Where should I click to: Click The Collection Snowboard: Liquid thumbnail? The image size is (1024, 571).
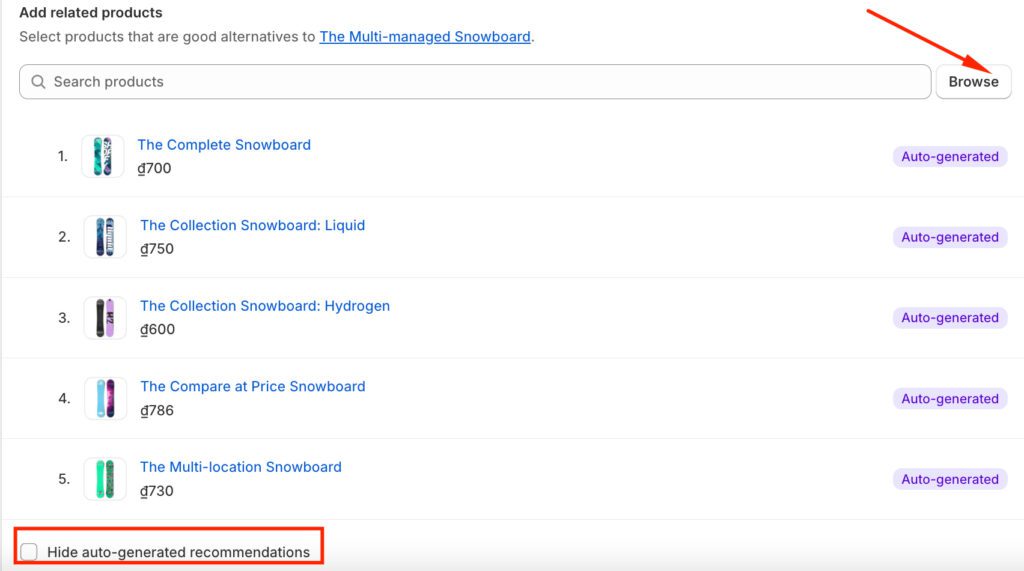105,237
